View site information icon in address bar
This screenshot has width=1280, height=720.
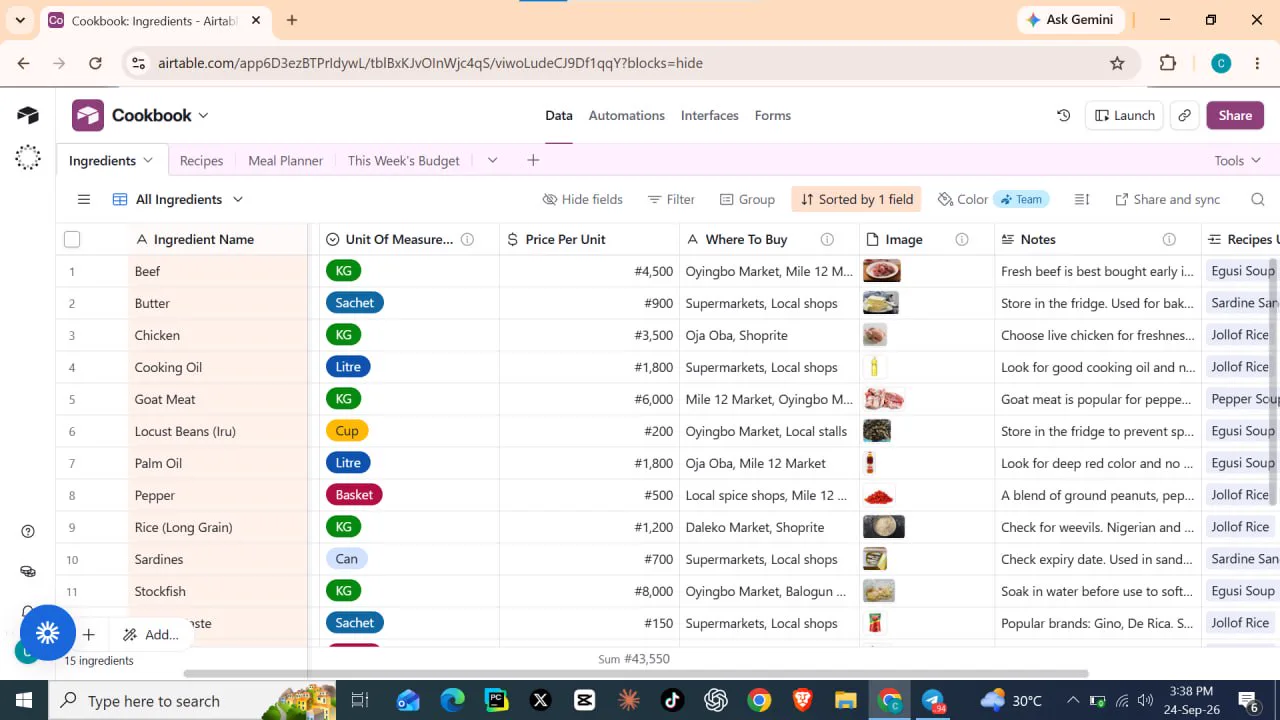pyautogui.click(x=139, y=63)
